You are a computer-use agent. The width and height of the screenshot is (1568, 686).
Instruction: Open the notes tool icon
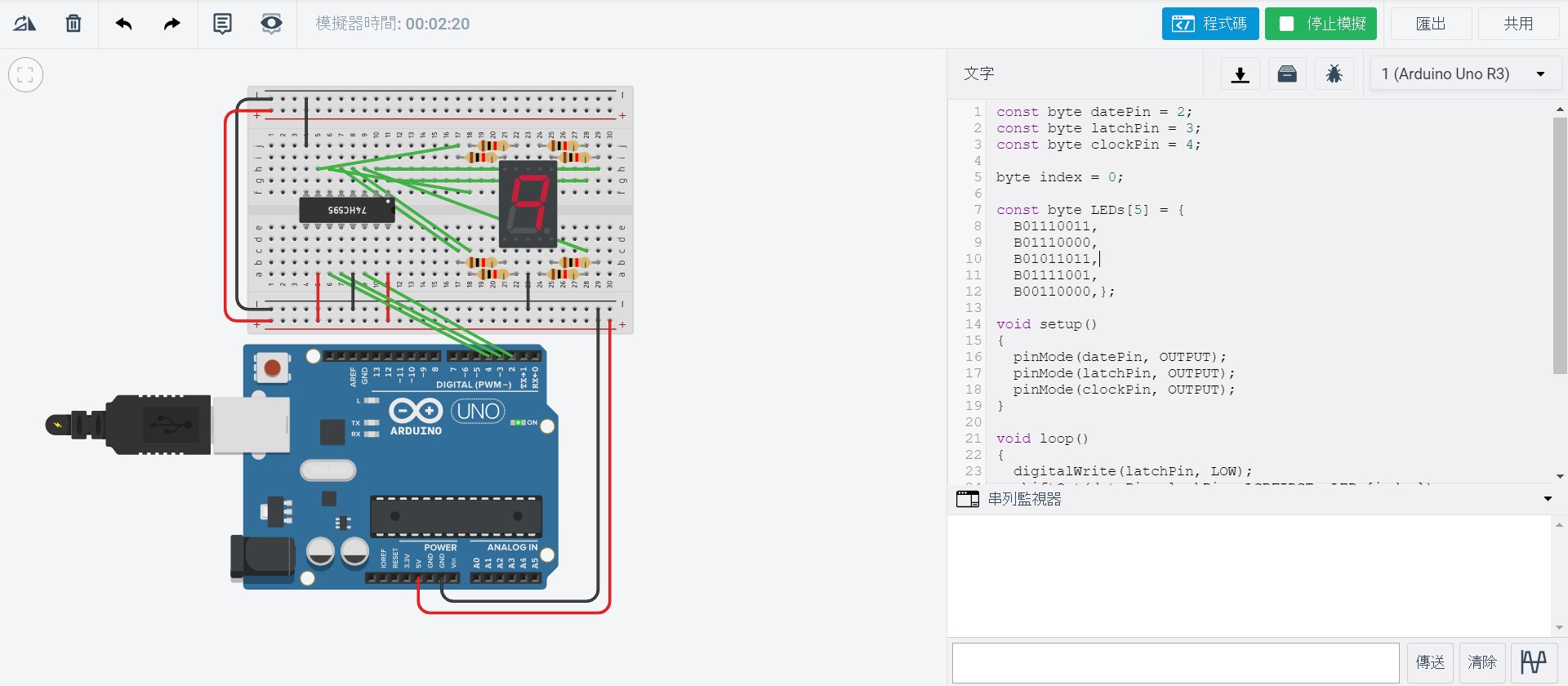click(x=222, y=24)
